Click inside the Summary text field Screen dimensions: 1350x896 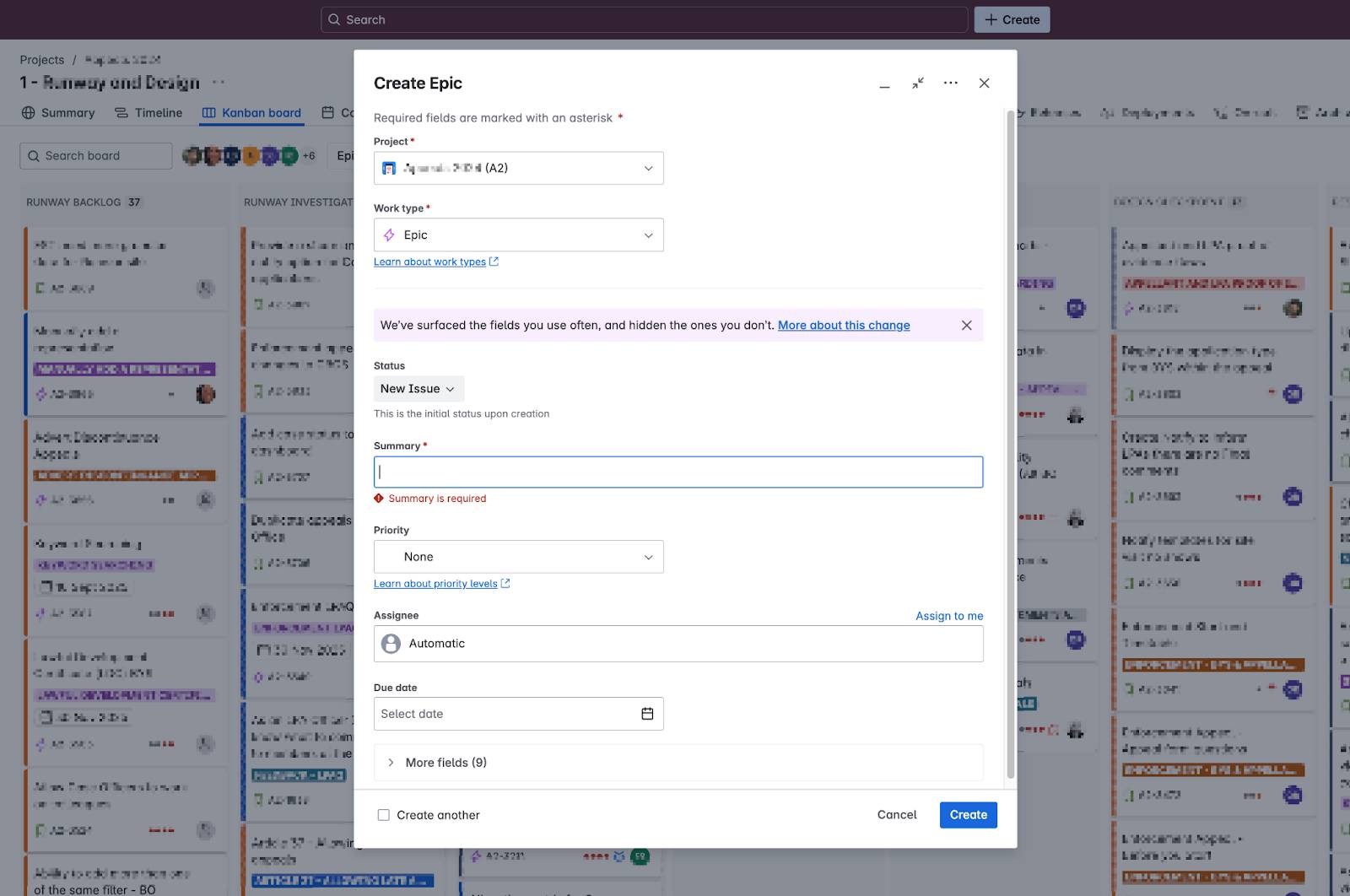point(678,472)
